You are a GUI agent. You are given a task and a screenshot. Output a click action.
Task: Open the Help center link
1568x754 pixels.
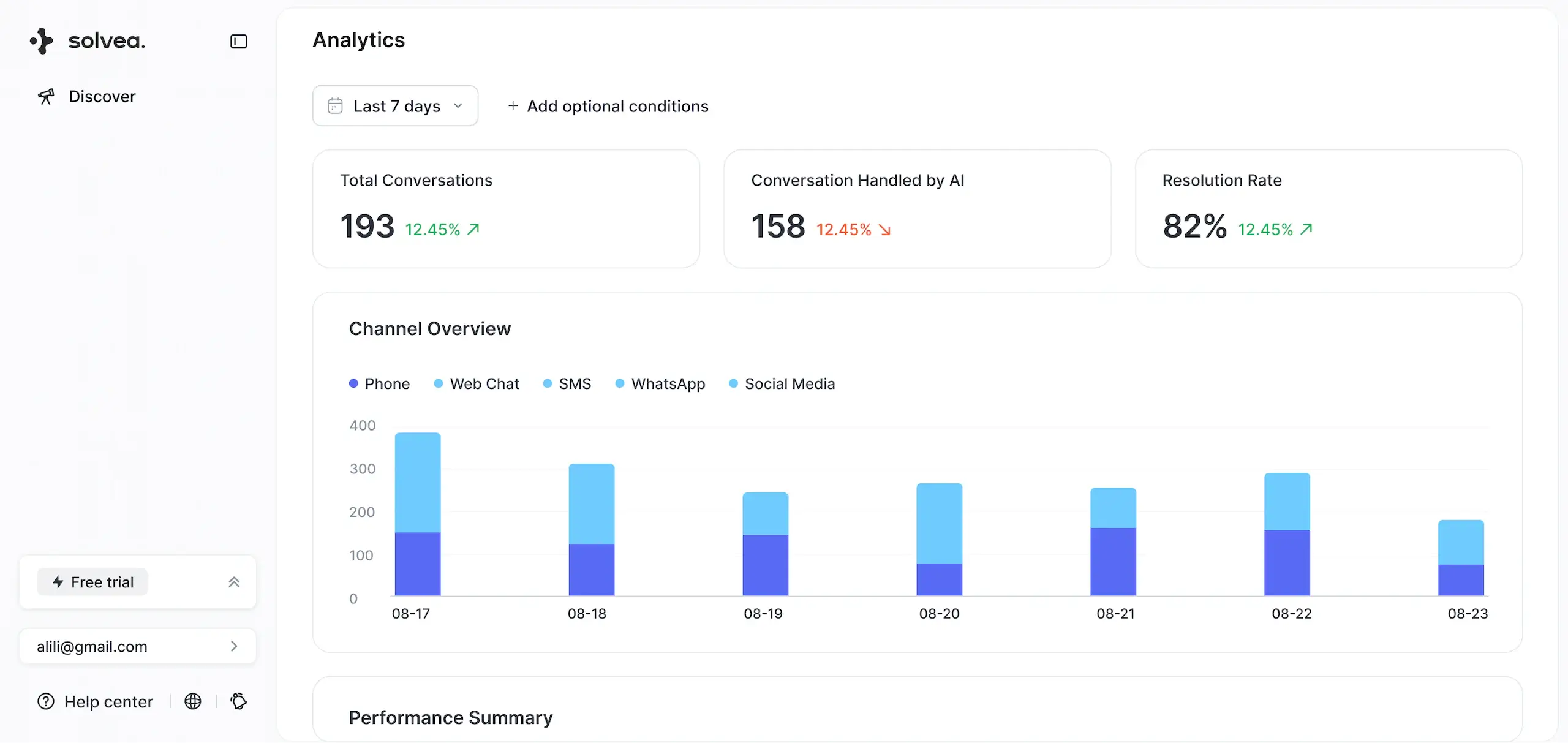(x=96, y=701)
